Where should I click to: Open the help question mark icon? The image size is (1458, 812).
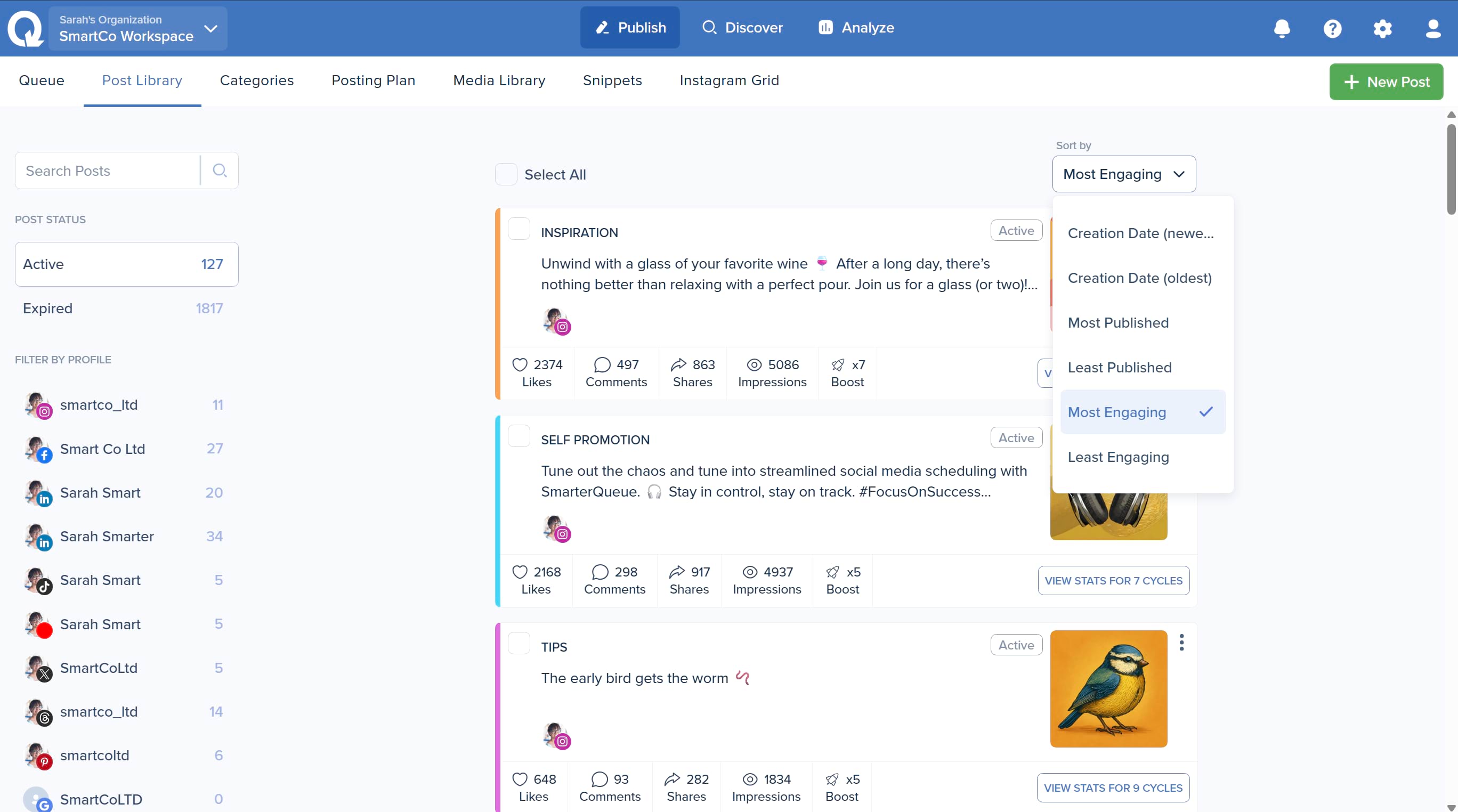1332,28
